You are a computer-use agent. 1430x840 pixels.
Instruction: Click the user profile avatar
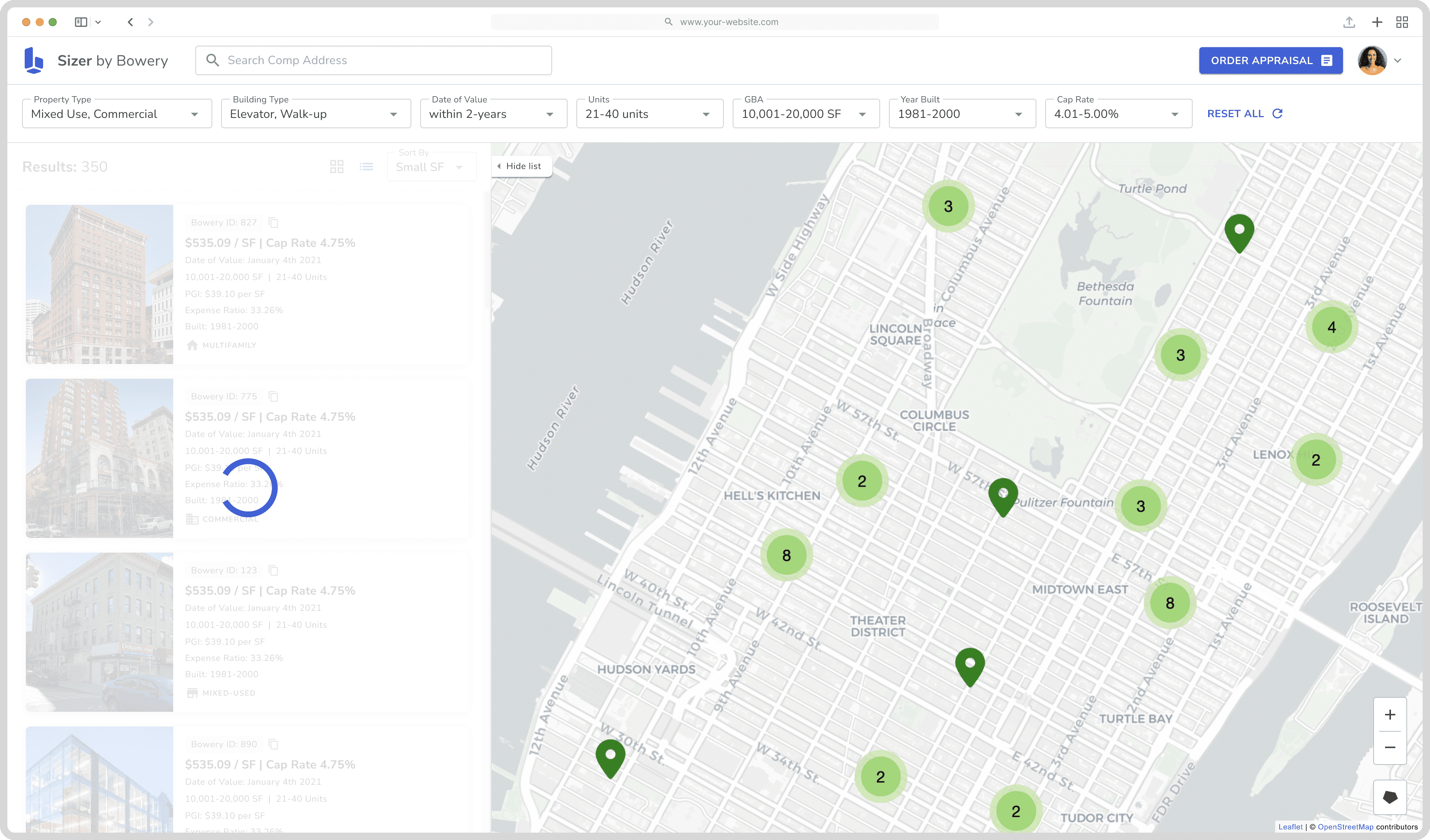point(1372,60)
